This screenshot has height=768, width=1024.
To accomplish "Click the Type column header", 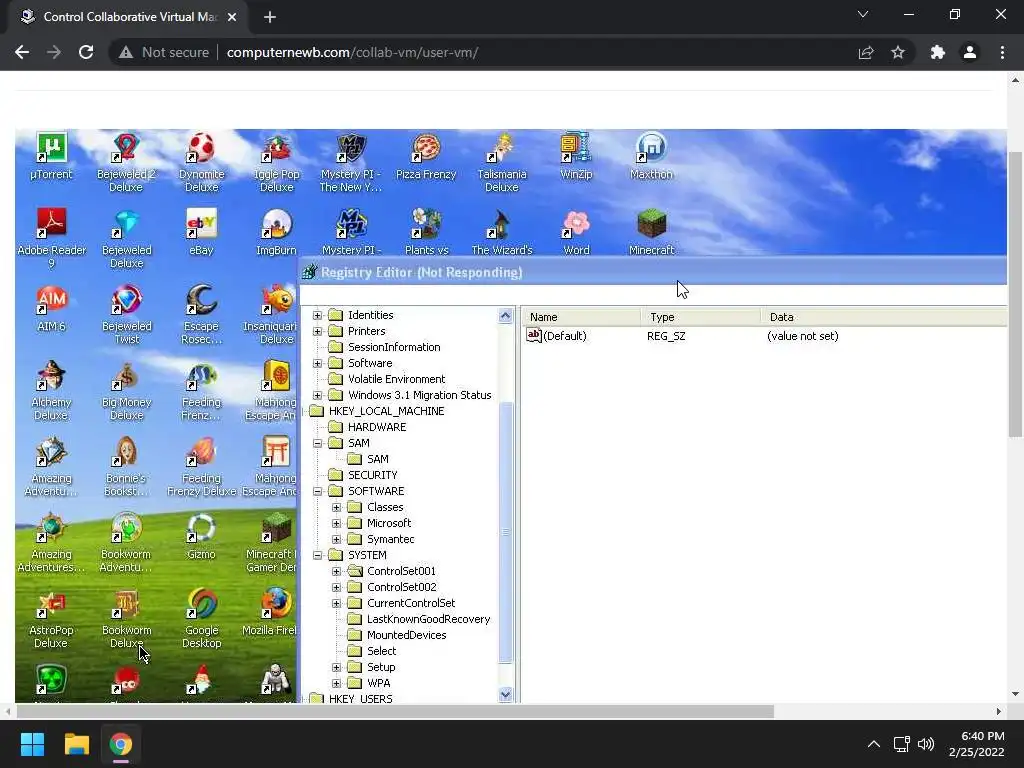I will tap(701, 317).
